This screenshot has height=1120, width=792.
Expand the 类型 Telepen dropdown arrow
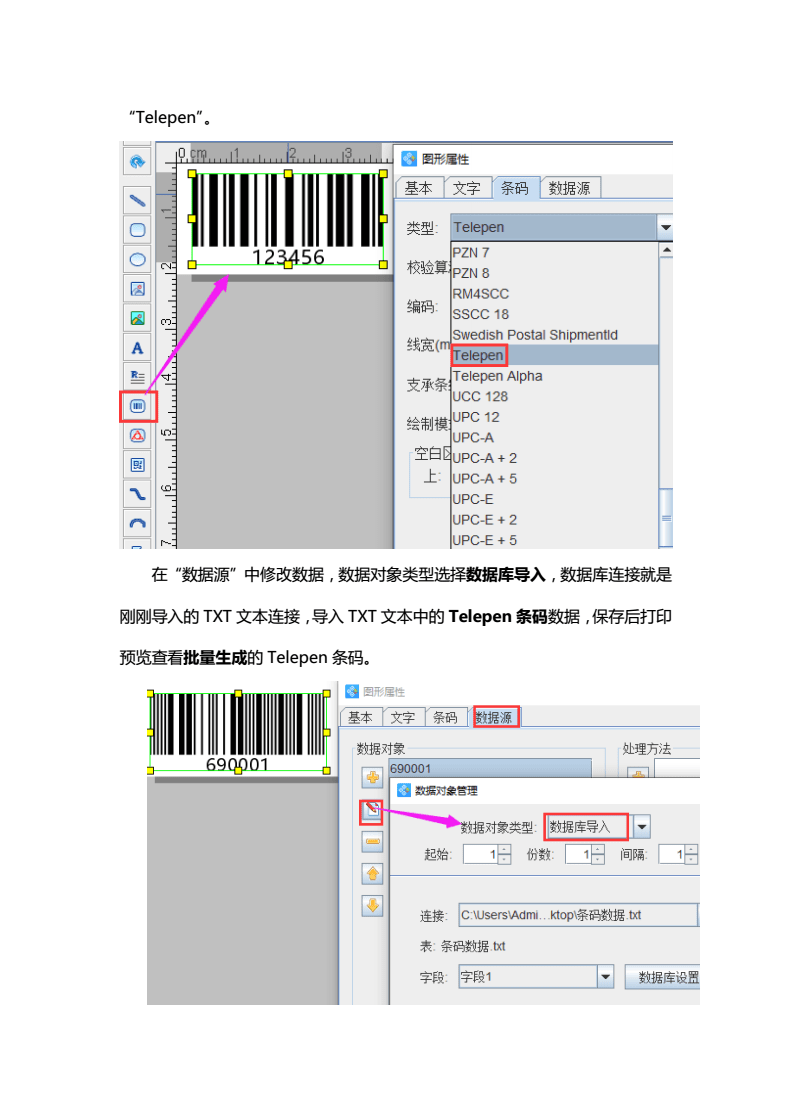pyautogui.click(x=666, y=228)
